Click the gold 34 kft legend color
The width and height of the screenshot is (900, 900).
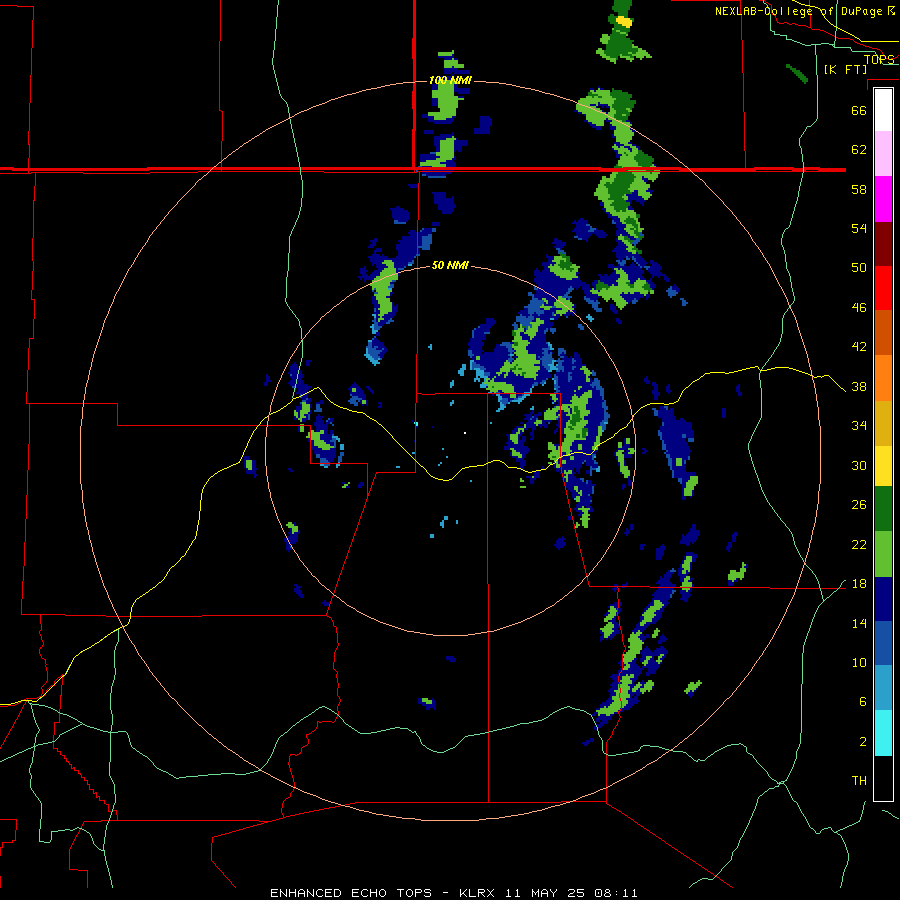pyautogui.click(x=883, y=423)
